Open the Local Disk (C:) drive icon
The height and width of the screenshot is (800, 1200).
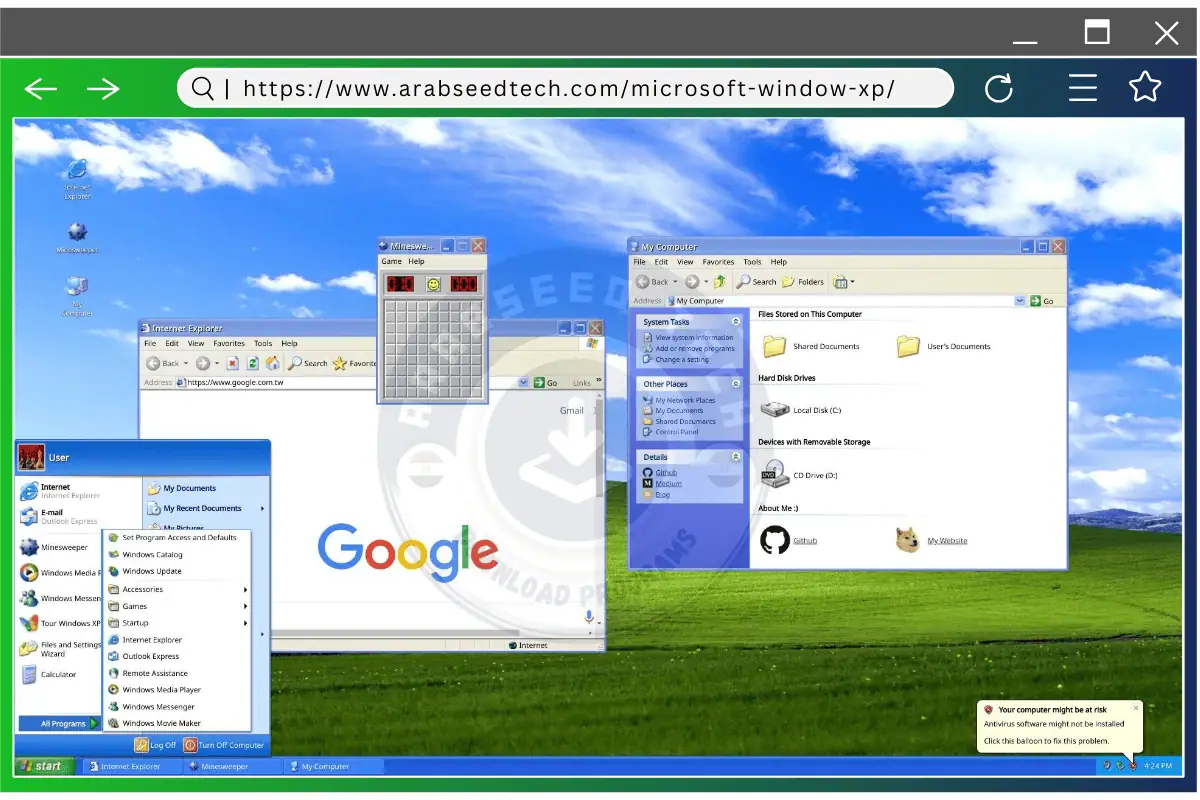pyautogui.click(x=774, y=409)
